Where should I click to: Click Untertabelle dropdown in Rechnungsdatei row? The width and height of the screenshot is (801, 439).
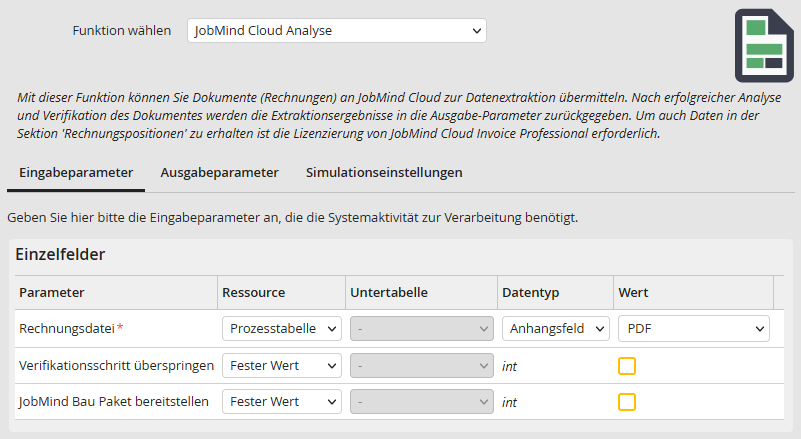[x=422, y=328]
